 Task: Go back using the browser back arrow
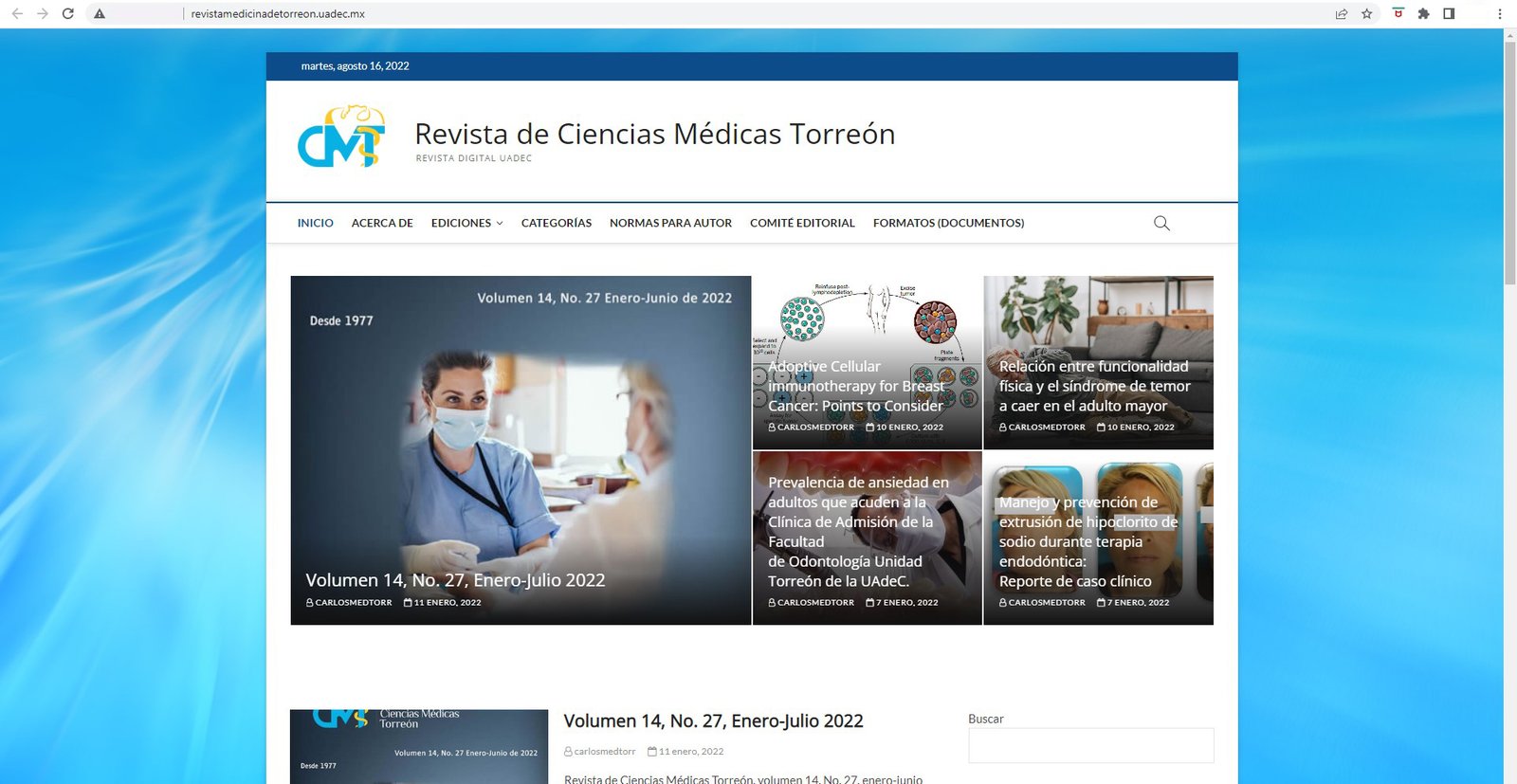pyautogui.click(x=17, y=14)
